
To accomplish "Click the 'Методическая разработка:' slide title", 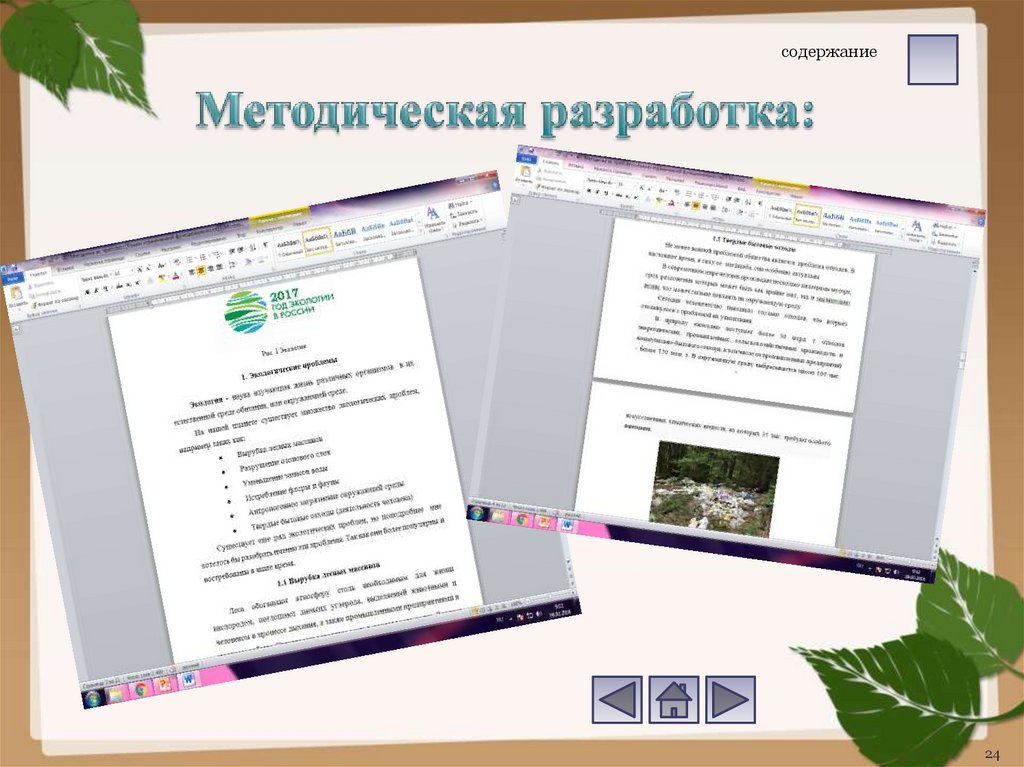I will click(505, 112).
